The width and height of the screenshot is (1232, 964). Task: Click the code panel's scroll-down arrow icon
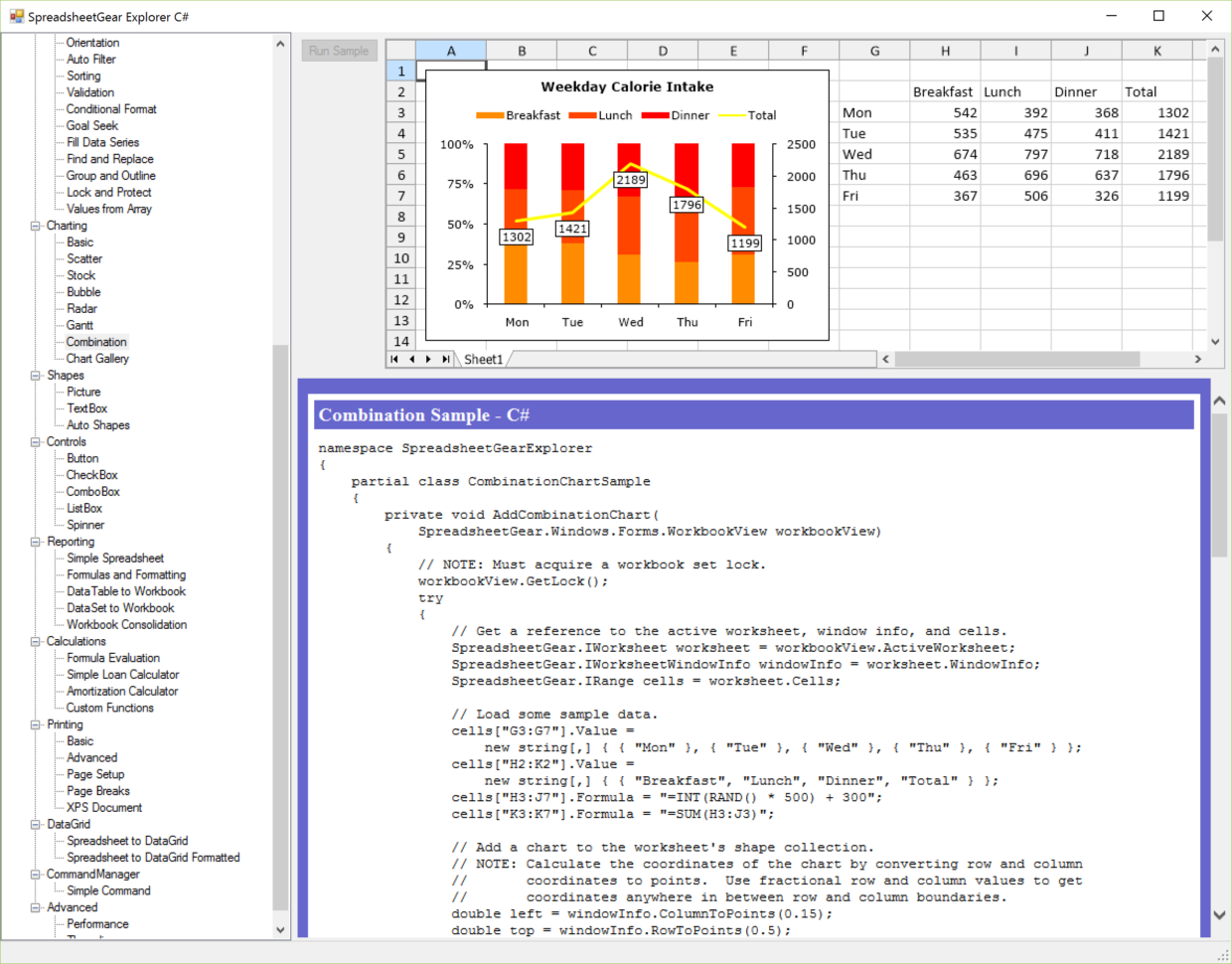[1219, 915]
